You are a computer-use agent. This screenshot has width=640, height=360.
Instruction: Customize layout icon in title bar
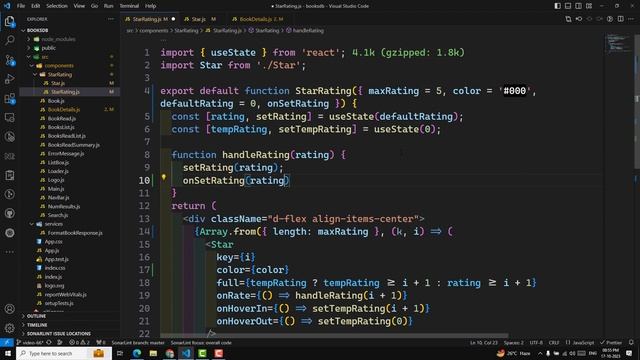click(589, 6)
